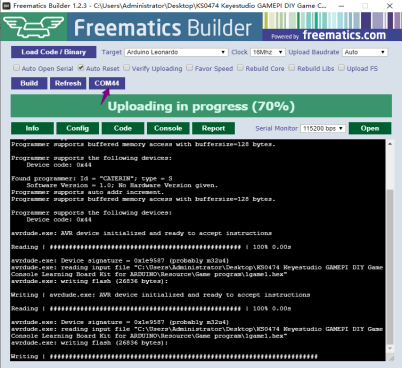The height and width of the screenshot is (369, 402).
Task: Show the Console tab
Action: click(x=168, y=128)
